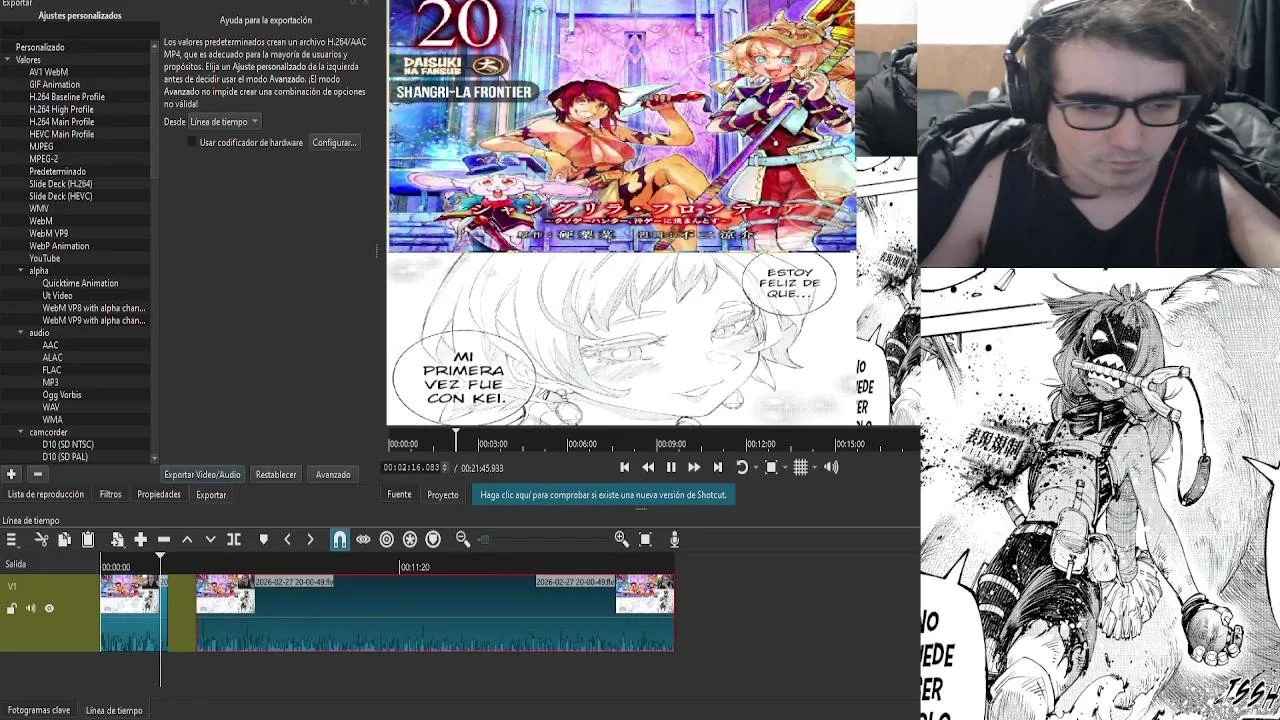Click the Restablecer button
Viewport: 1280px width, 720px height.
coord(276,475)
